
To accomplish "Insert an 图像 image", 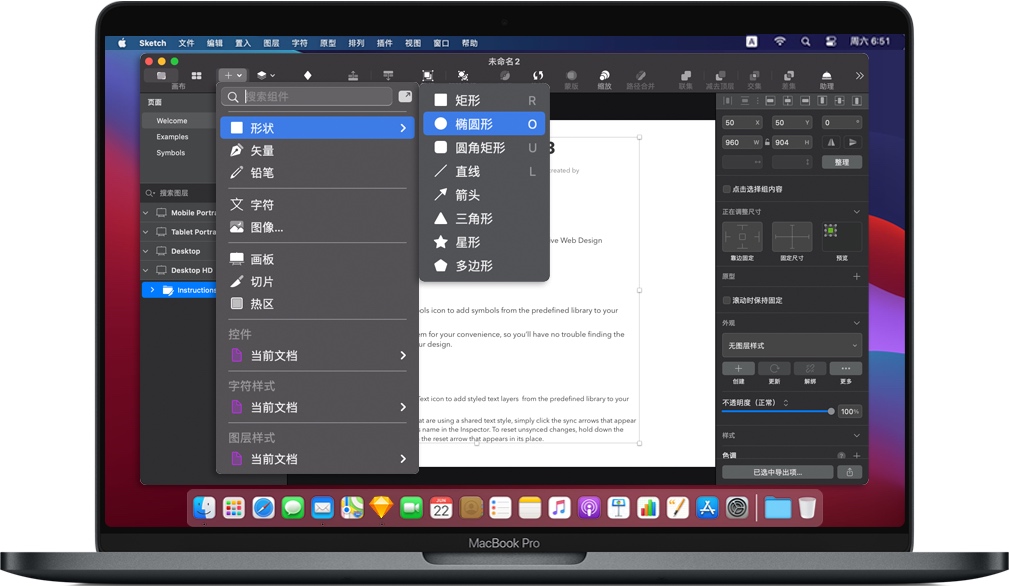I will pyautogui.click(x=318, y=227).
